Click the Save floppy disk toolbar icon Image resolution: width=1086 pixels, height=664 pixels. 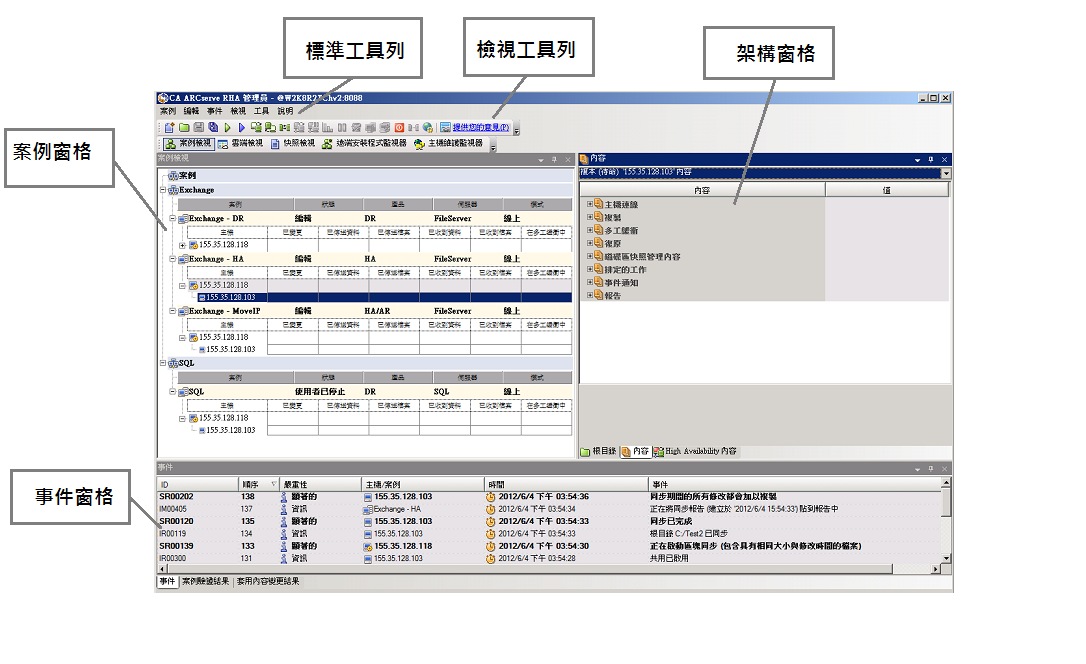198,128
